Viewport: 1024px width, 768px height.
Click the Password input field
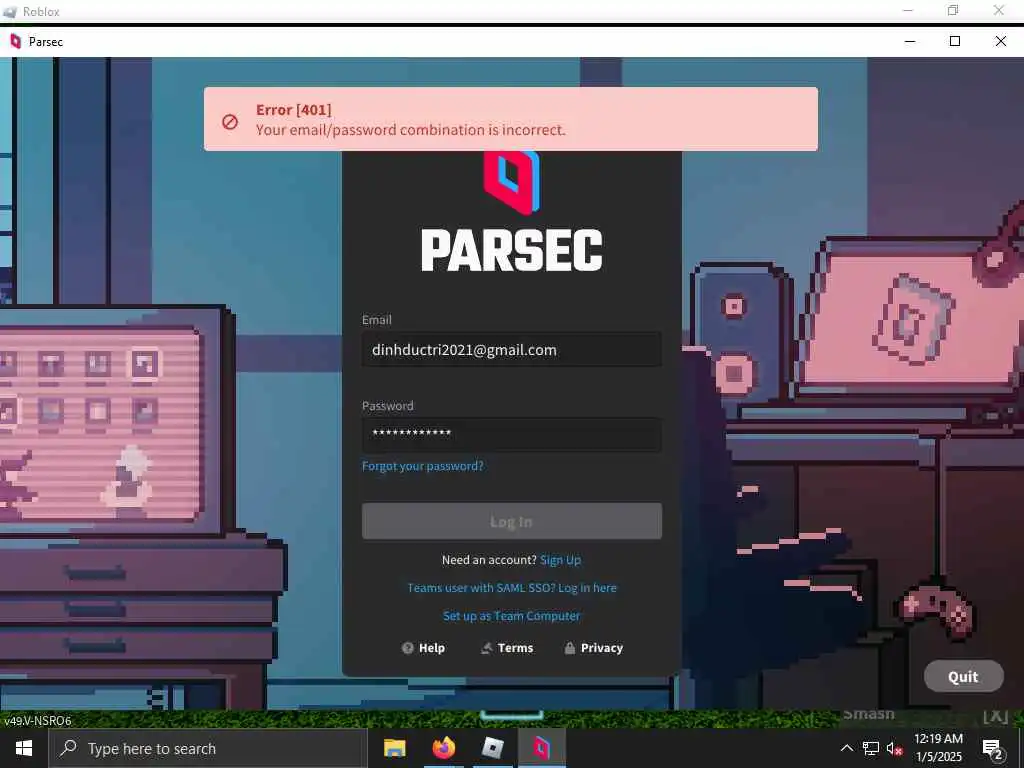(x=511, y=434)
